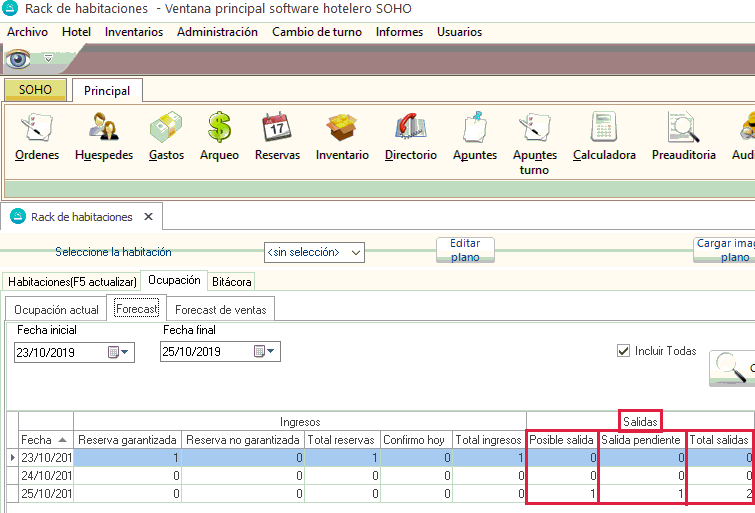Open the Administración menu
Image resolution: width=755 pixels, height=513 pixels.
(x=217, y=32)
